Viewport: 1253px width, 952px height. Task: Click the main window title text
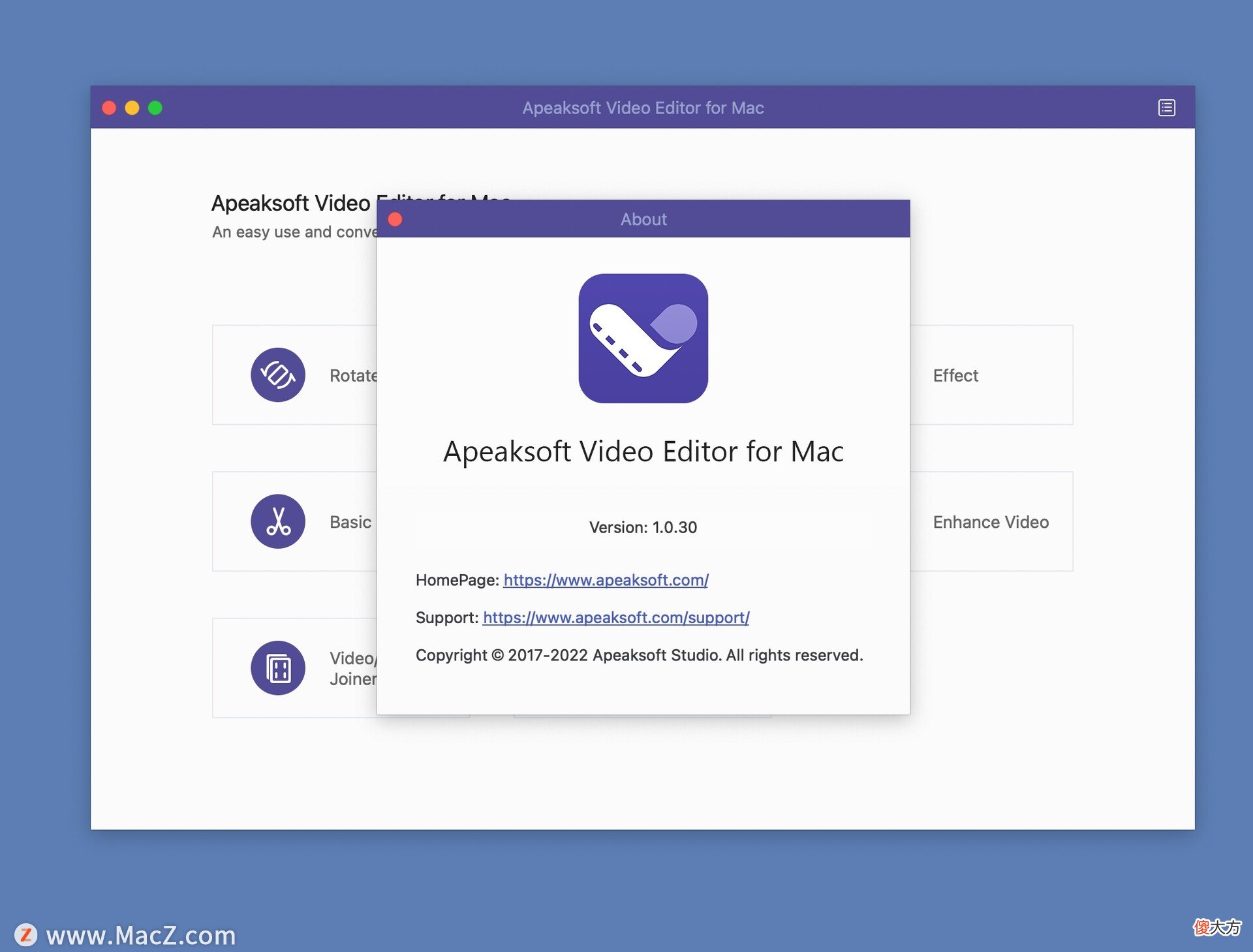(643, 108)
